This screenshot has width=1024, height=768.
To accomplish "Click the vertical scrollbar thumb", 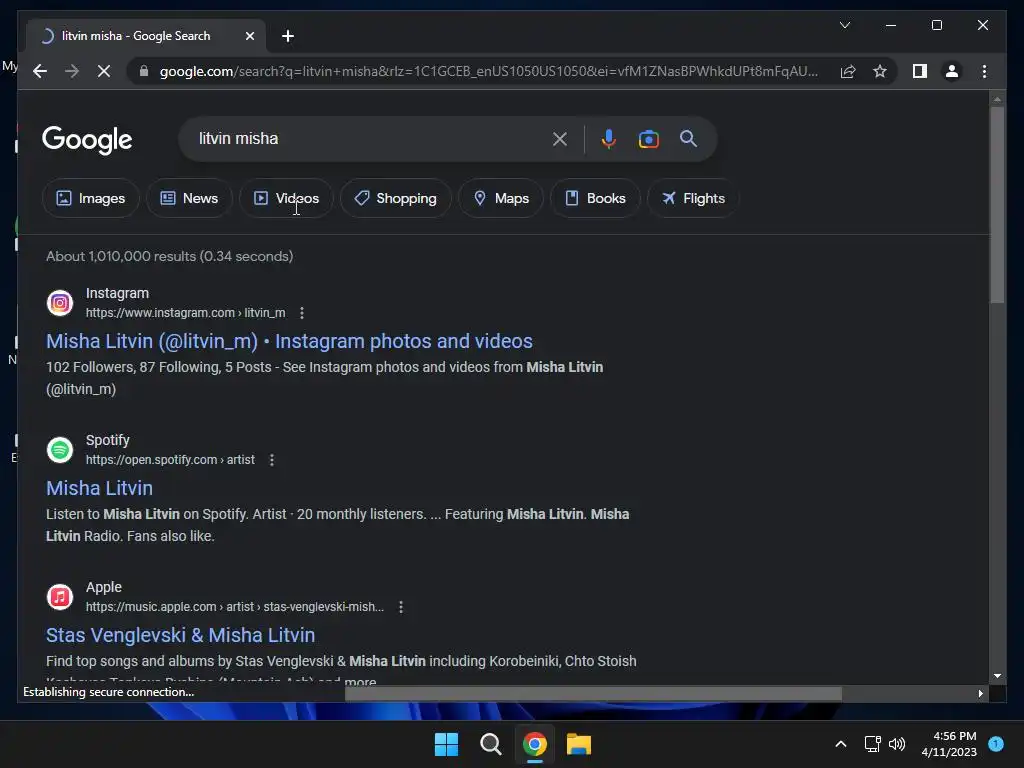I will (x=997, y=205).
